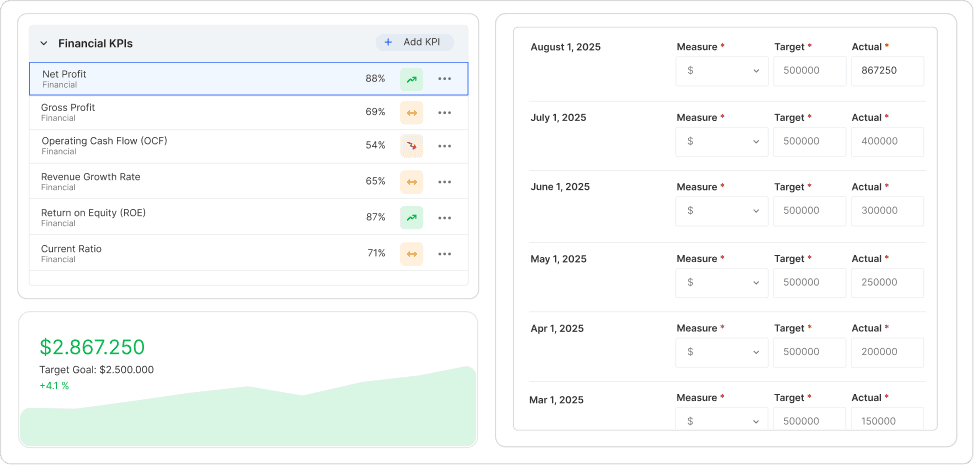This screenshot has width=974, height=465.
Task: Click the May 1, 2025 Actual field
Action: [x=887, y=282]
